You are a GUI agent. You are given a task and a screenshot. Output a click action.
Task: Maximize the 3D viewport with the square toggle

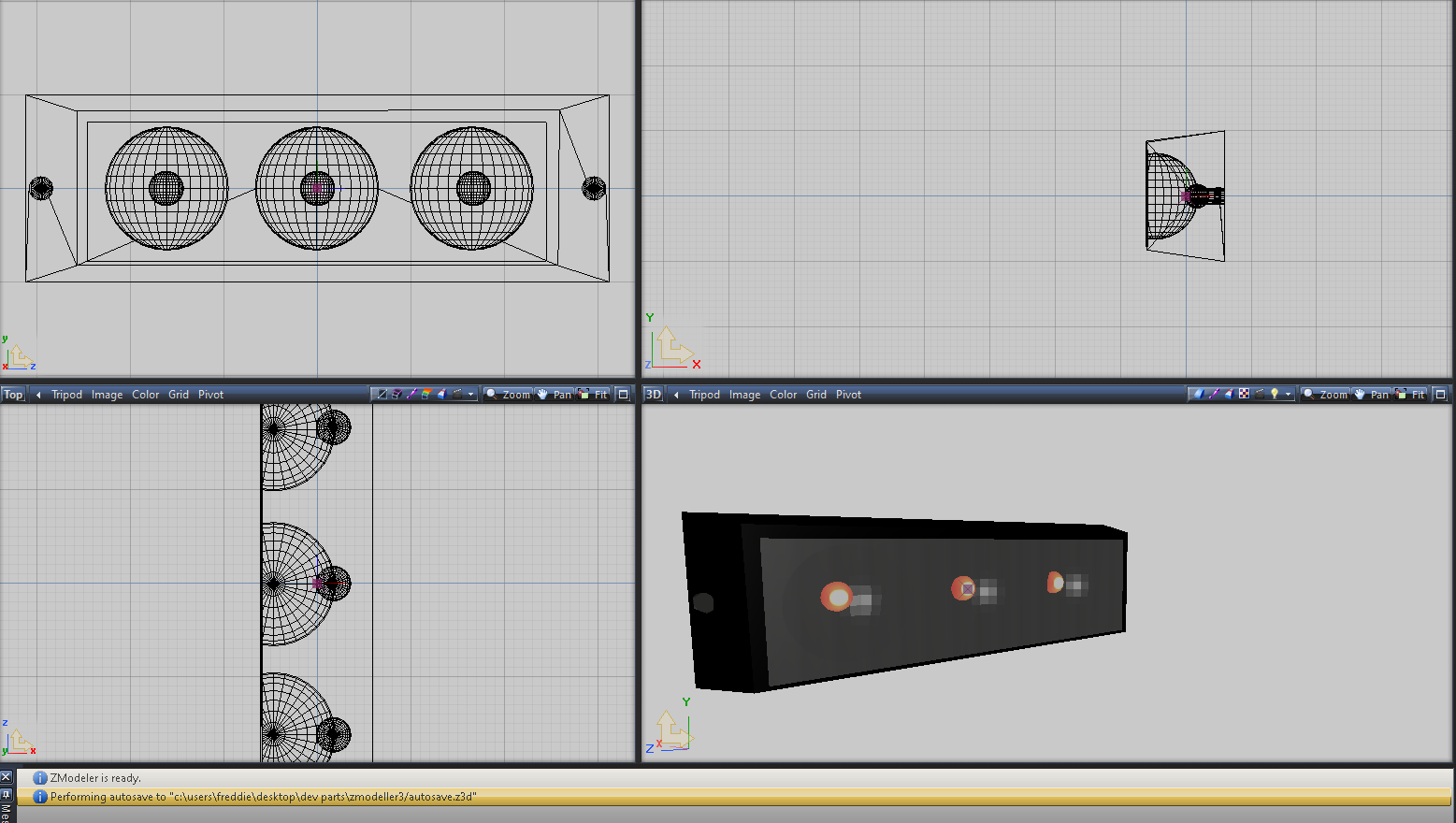coord(1440,395)
